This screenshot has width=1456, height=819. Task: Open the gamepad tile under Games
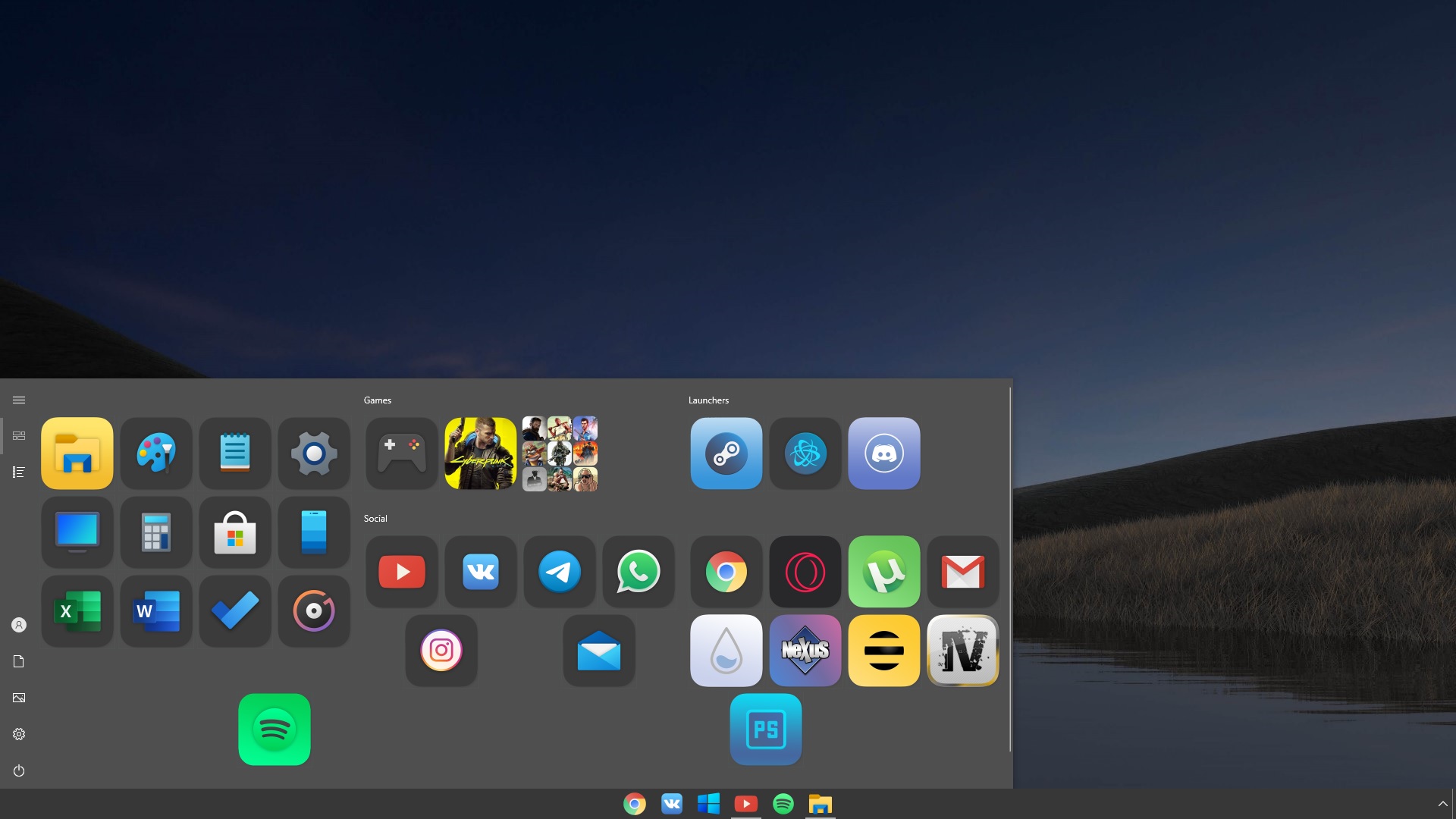pyautogui.click(x=402, y=453)
